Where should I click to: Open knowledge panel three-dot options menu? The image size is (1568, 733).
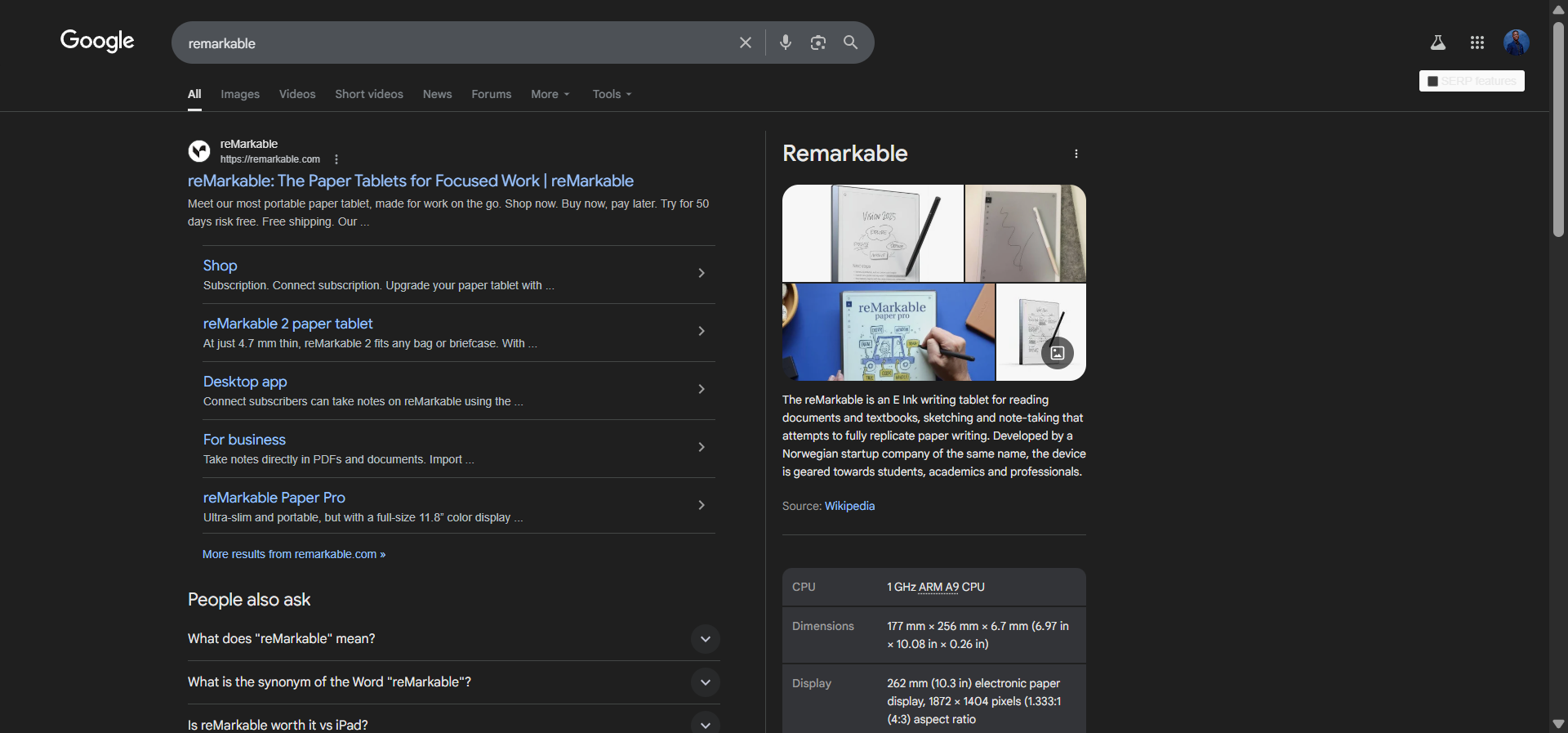pos(1076,154)
